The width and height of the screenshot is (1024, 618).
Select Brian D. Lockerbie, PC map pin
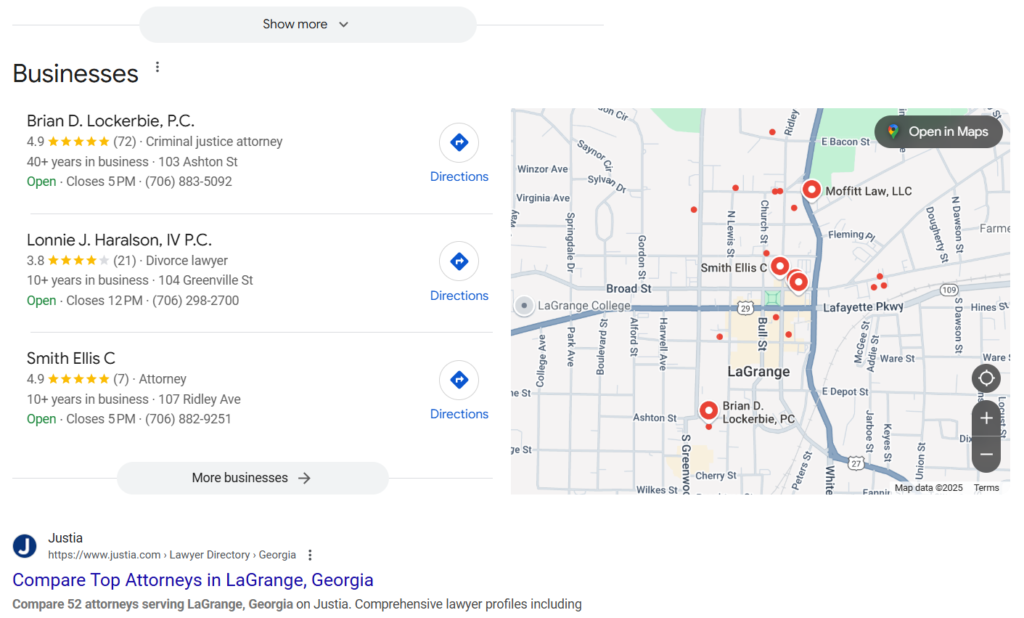point(708,410)
